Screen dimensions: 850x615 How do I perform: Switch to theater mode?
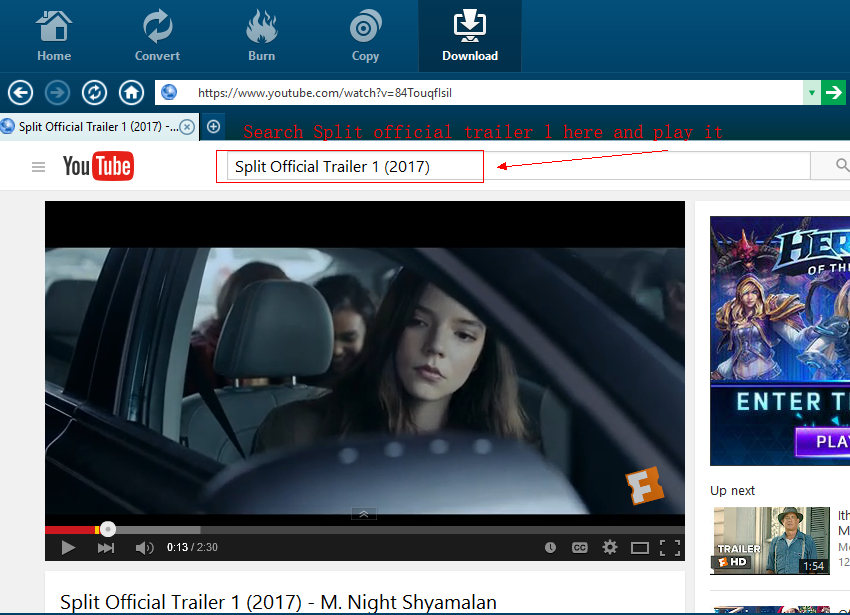640,548
